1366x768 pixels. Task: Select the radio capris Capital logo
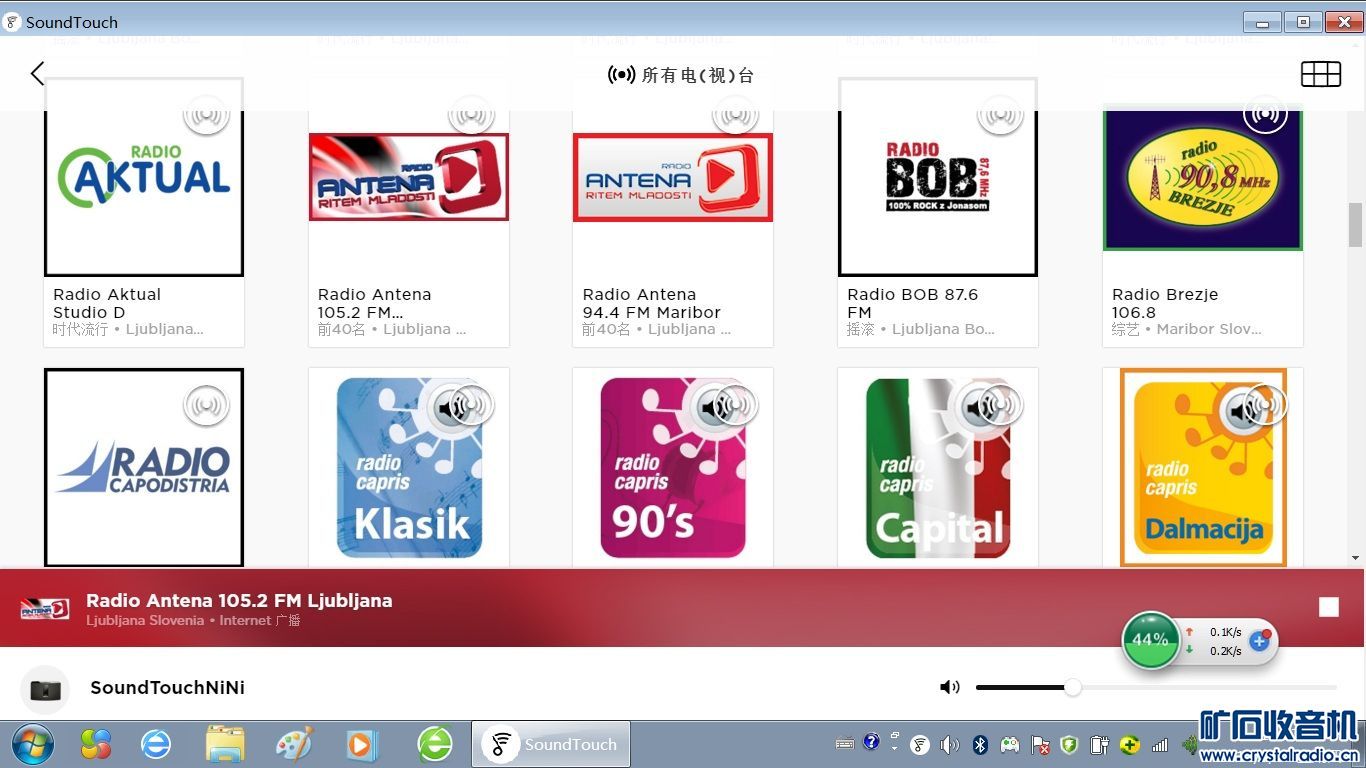pos(938,467)
